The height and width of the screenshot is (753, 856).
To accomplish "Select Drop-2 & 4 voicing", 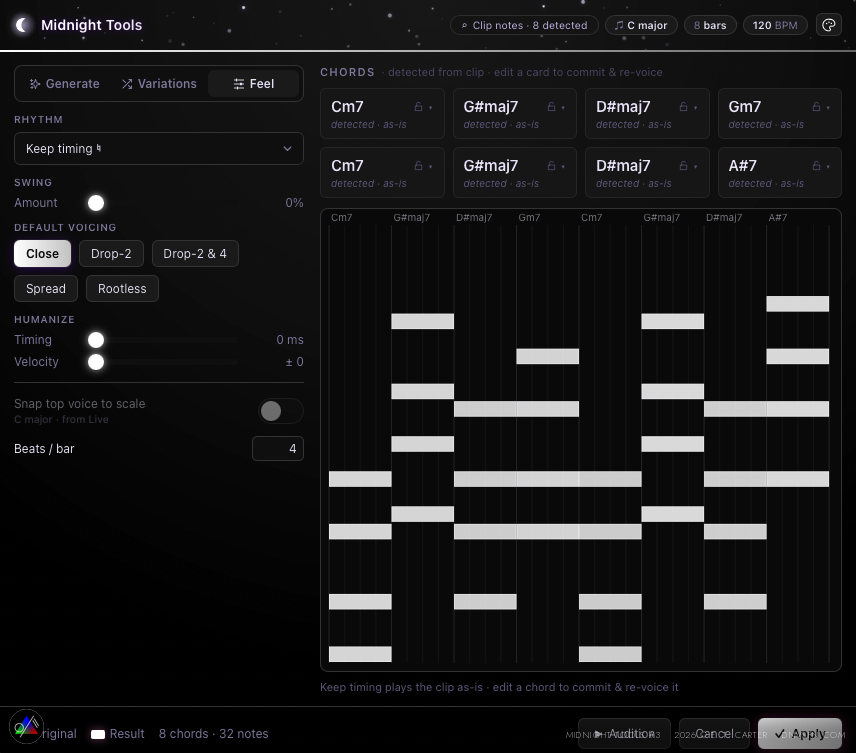I will (195, 253).
